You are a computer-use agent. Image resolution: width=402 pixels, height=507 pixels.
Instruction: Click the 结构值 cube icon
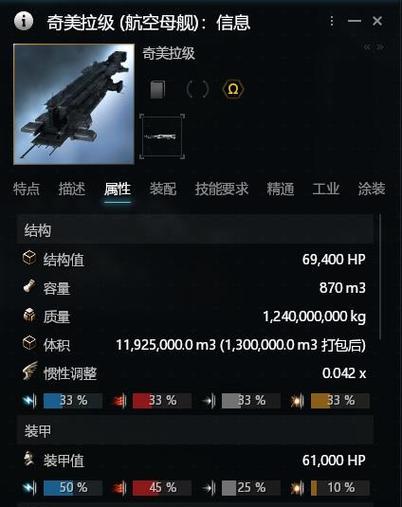[29, 258]
